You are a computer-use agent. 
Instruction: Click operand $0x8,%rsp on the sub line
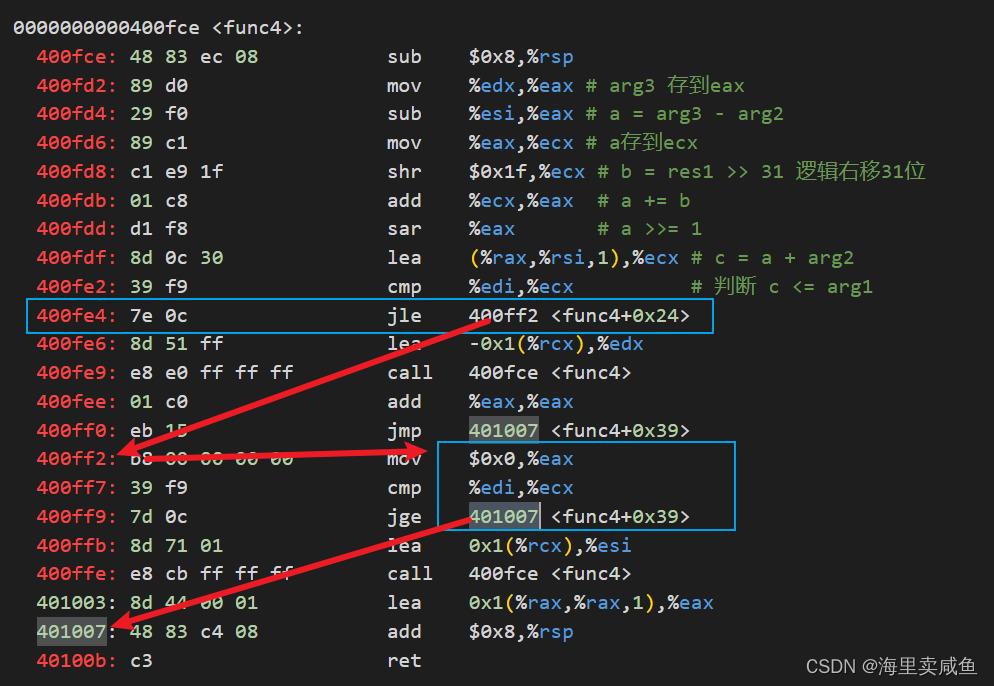pyautogui.click(x=520, y=57)
